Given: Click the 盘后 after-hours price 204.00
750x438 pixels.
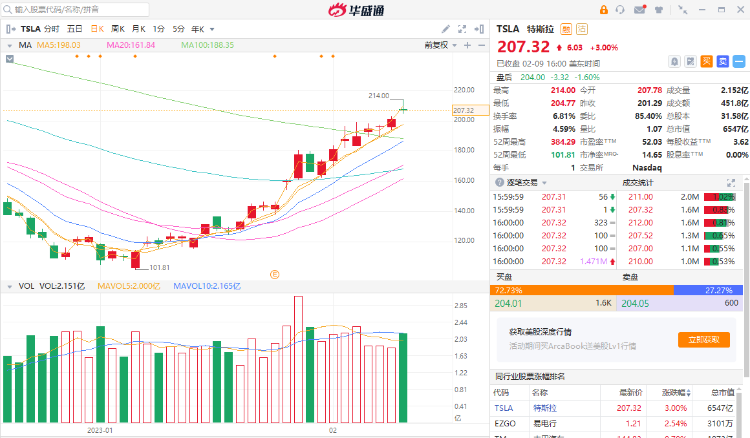Looking at the screenshot, I should [532, 77].
